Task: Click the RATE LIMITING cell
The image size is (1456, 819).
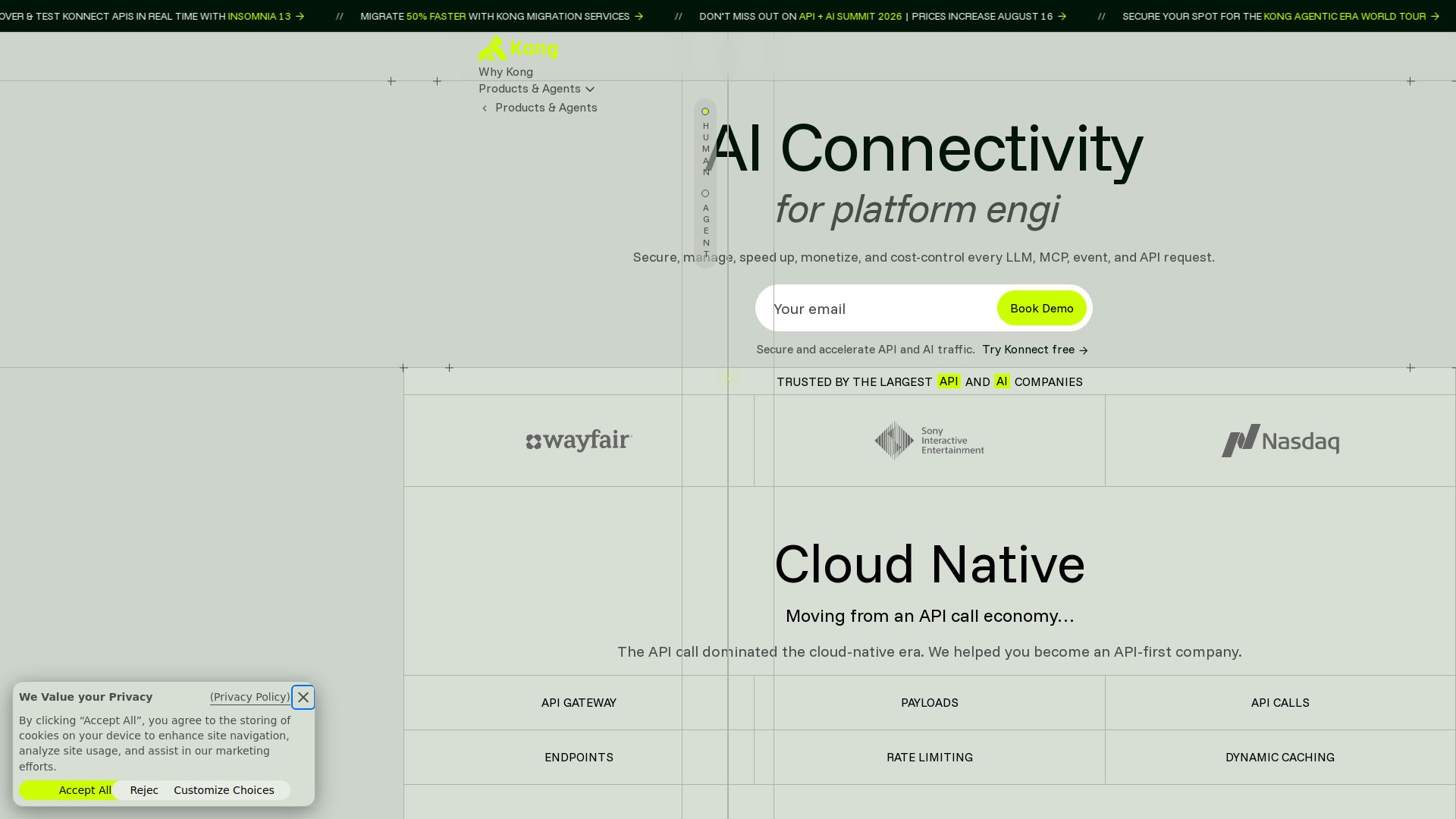Action: (930, 758)
